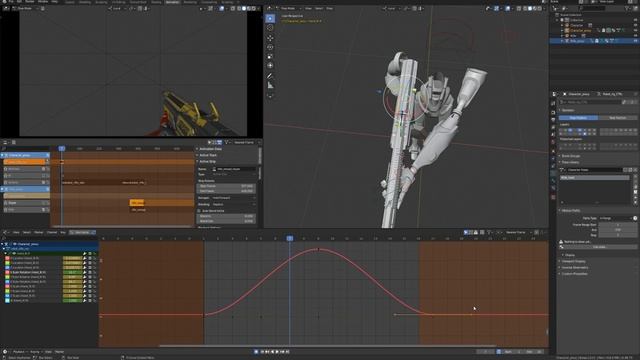Open Nearest Frame snapping dropdown in Graph Editor
Screen dimensions: 640x360
518,232
